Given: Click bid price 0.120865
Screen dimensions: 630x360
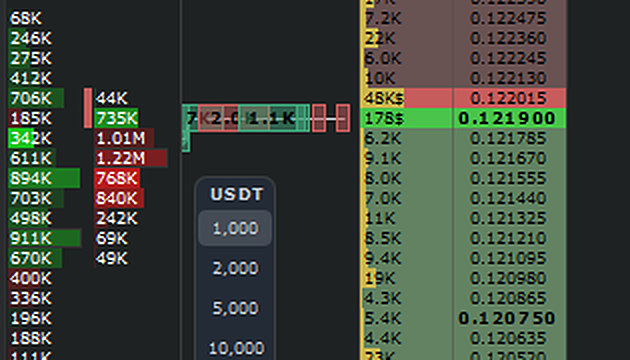Looking at the screenshot, I should pyautogui.click(x=508, y=298).
